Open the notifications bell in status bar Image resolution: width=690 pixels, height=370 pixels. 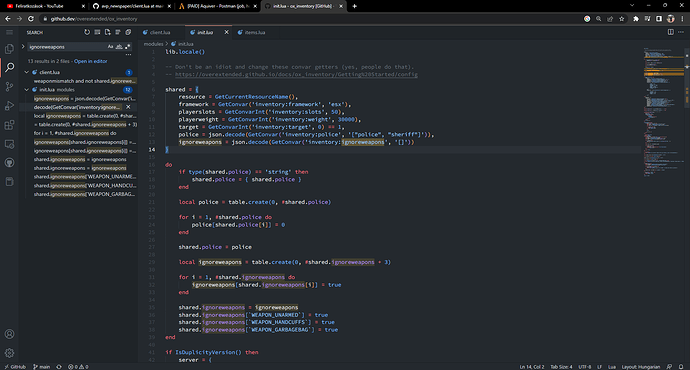click(681, 366)
